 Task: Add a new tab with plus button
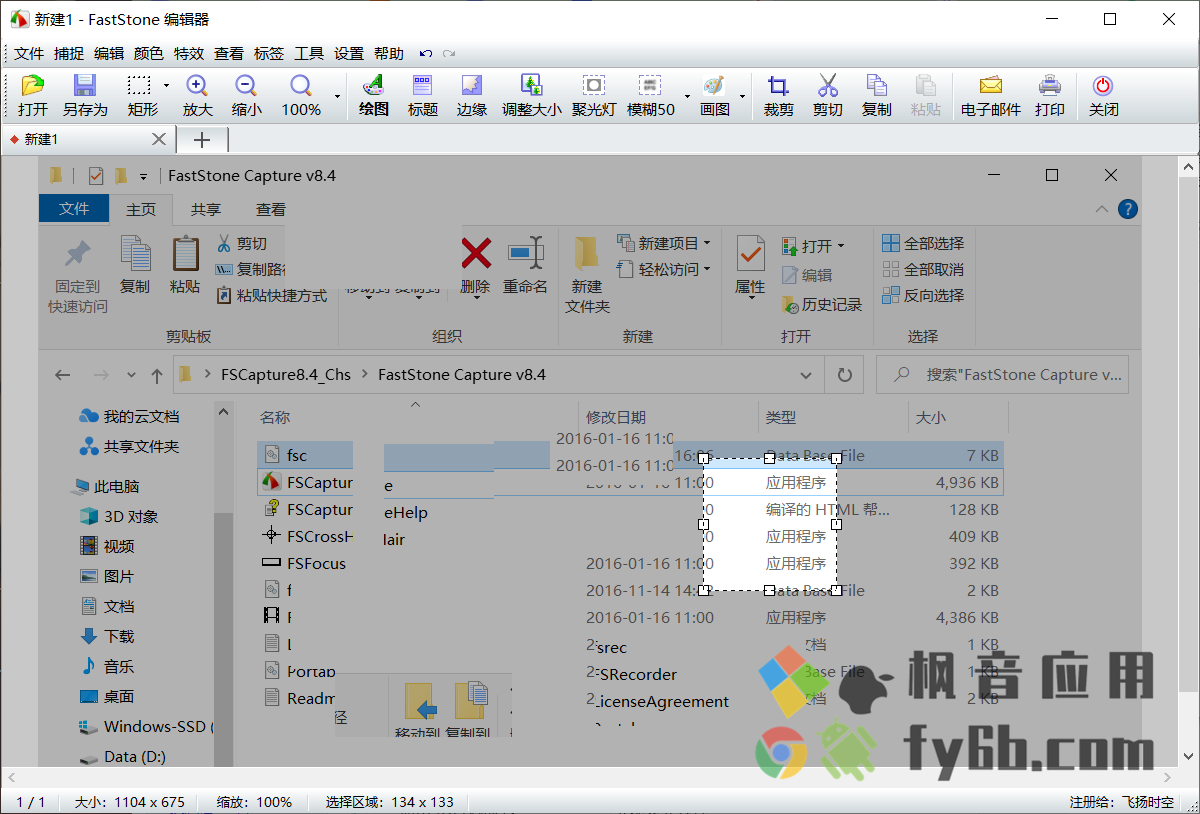pos(202,140)
